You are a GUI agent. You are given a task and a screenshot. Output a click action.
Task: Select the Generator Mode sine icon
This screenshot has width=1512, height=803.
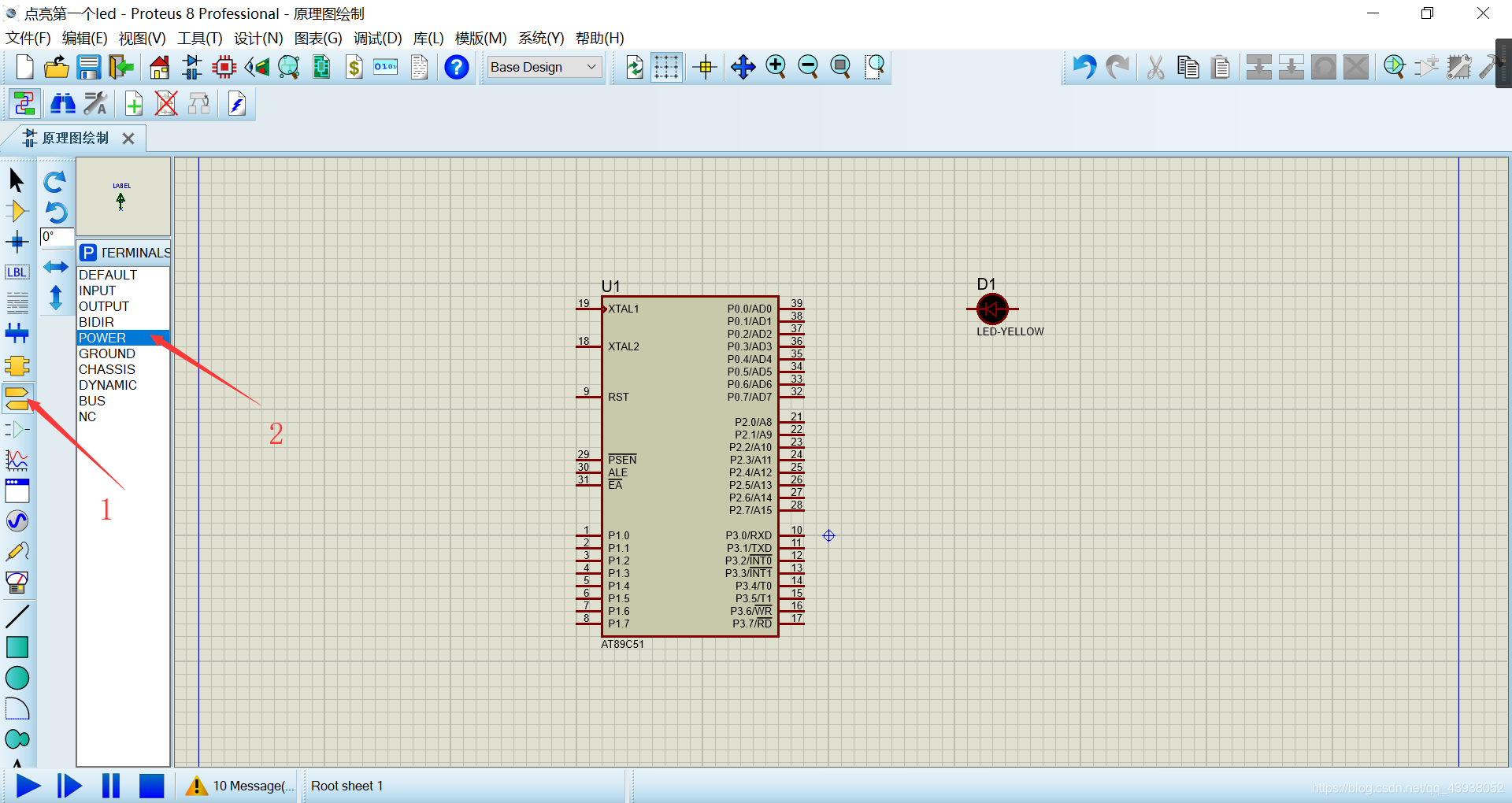point(17,521)
